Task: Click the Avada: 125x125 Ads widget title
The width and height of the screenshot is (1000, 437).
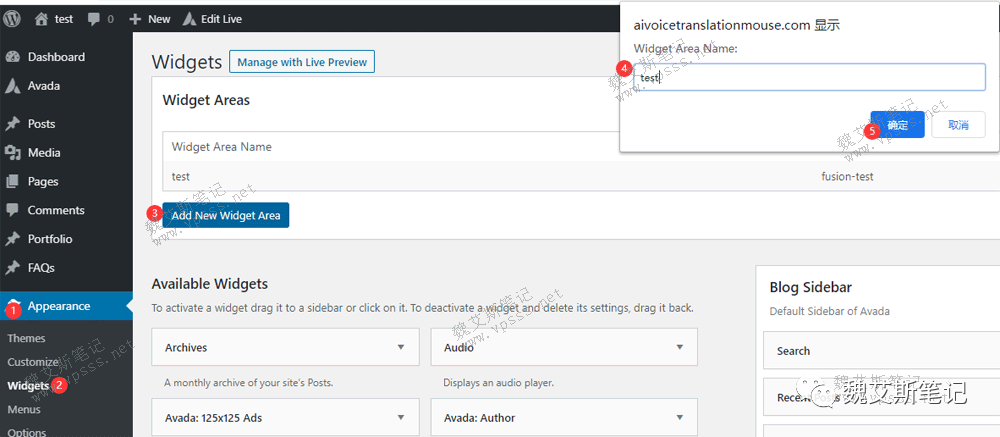Action: [x=213, y=418]
